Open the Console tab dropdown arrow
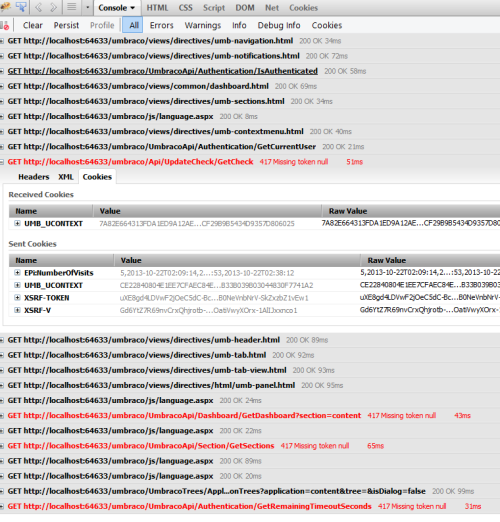Screen dimensions: 500x522 [133, 8]
